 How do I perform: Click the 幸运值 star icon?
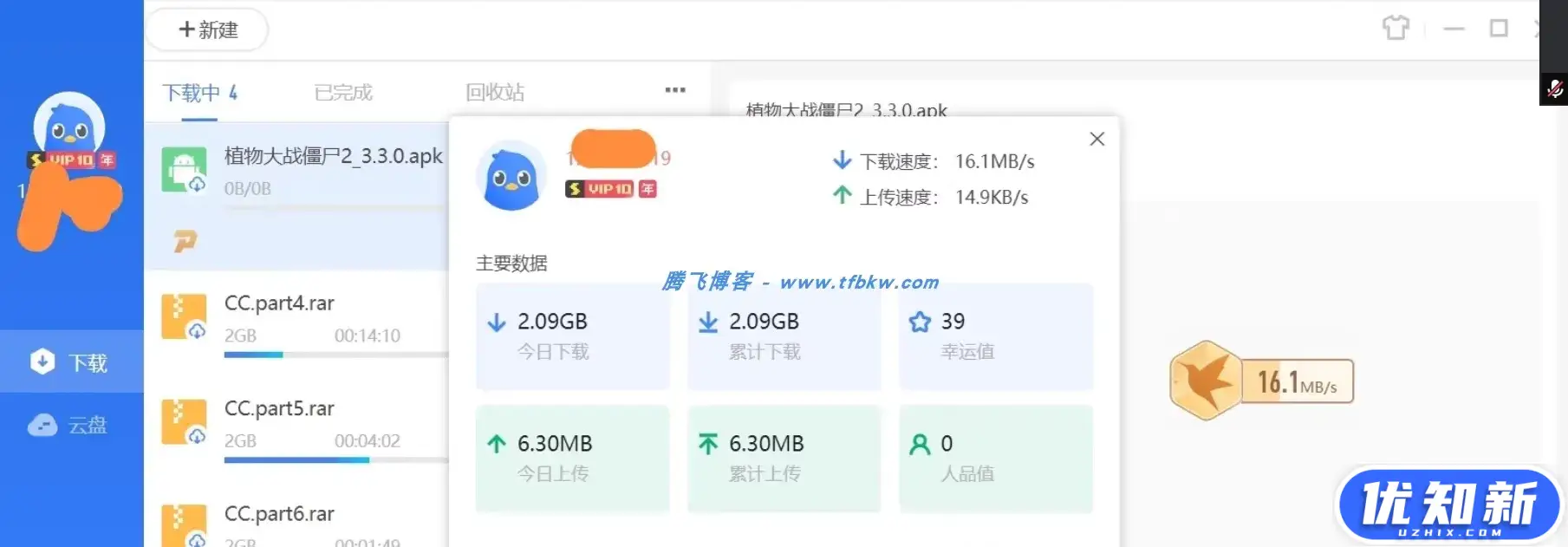pyautogui.click(x=920, y=322)
